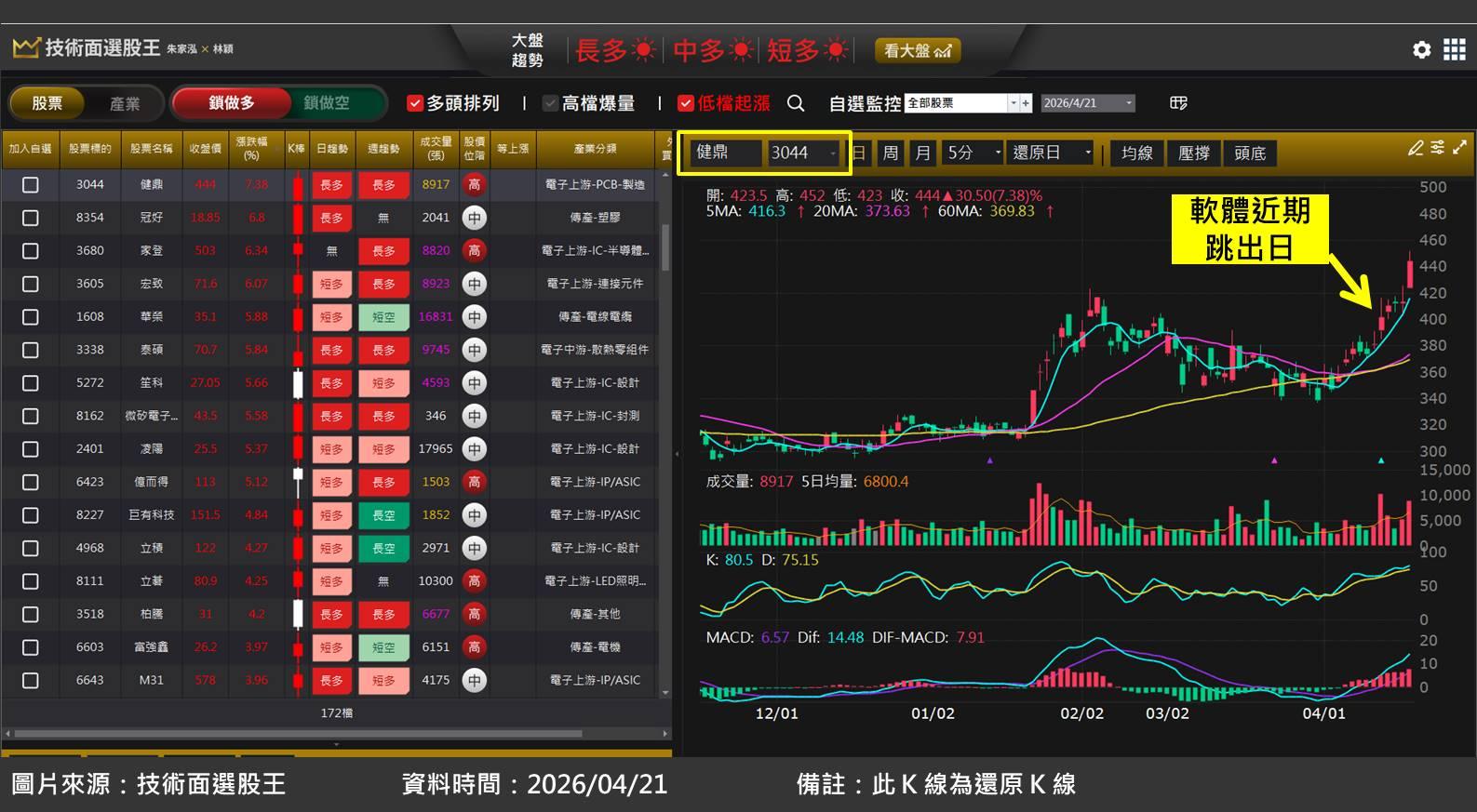Click the plus button beside watchlist dropdown
Viewport: 1477px width, 812px height.
tap(1026, 103)
